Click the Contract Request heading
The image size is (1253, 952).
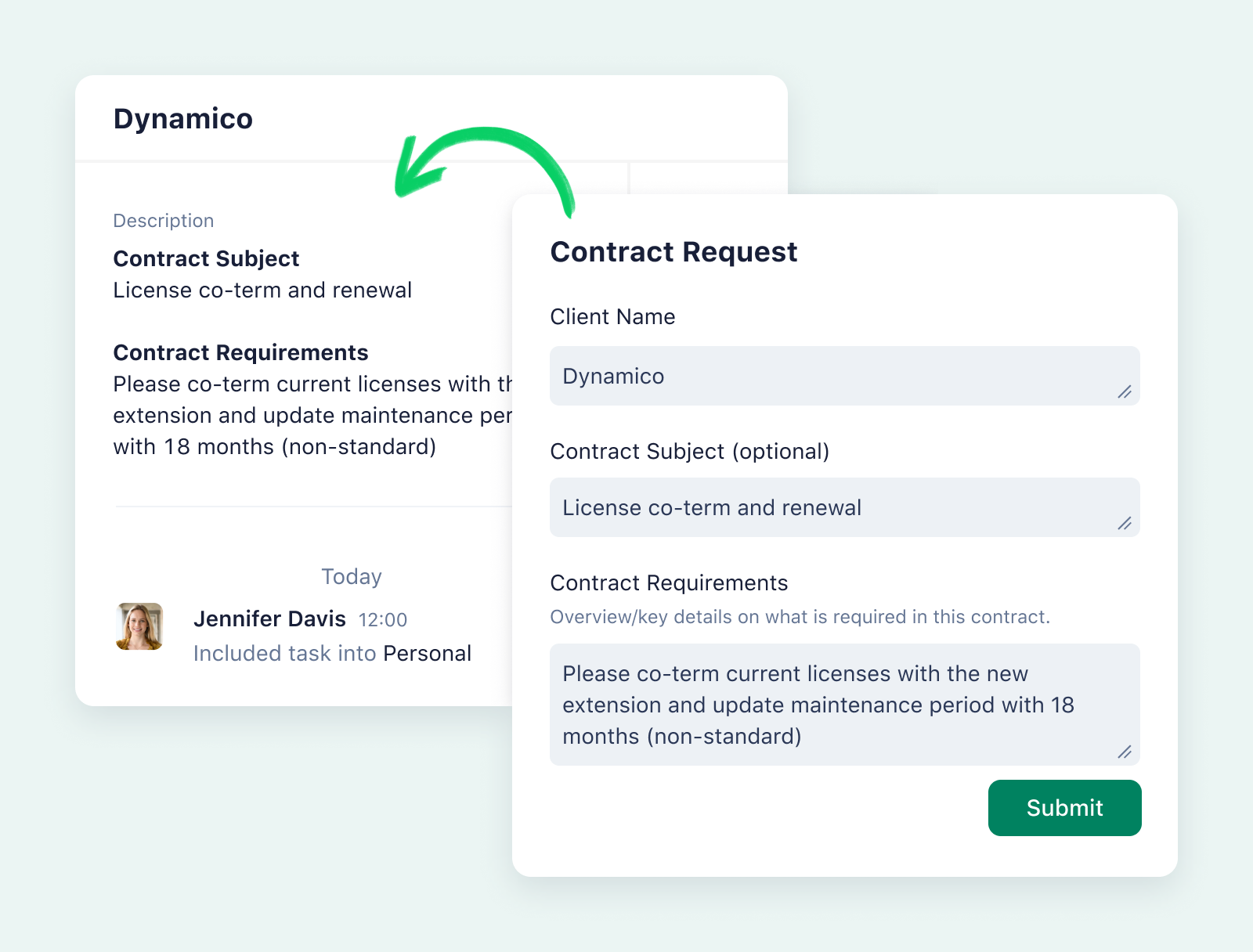click(x=674, y=251)
